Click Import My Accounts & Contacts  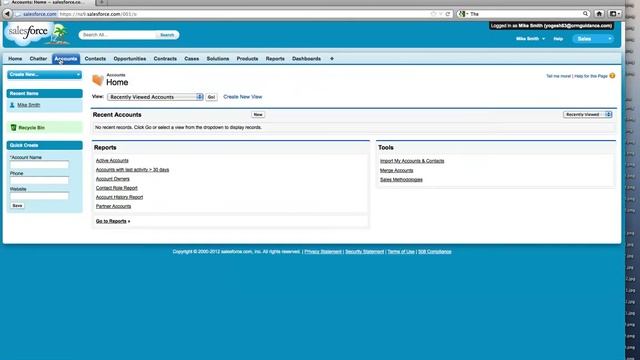click(412, 161)
